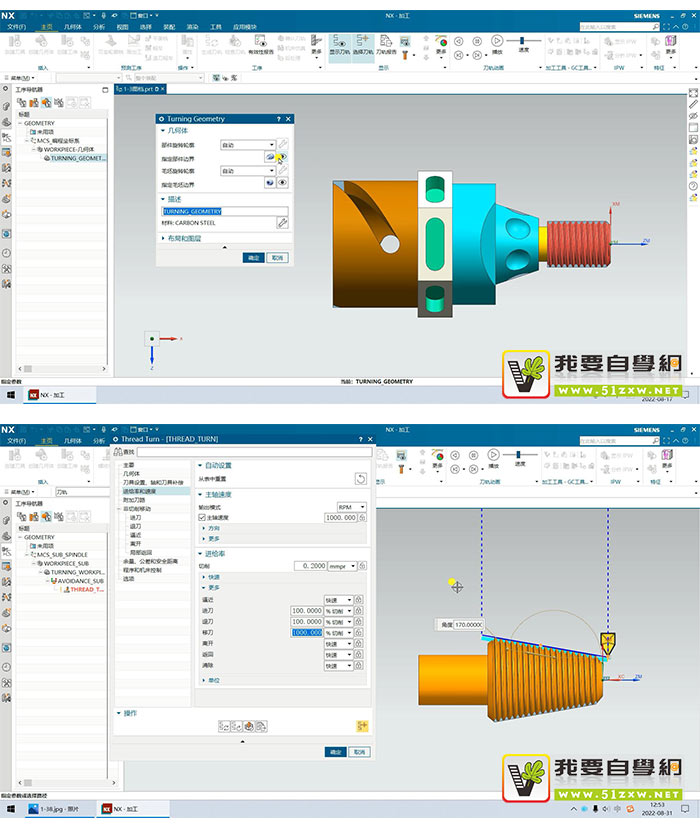Switch to 工具 ribbon tab in top window
Screen dimensions: 700x826
pyautogui.click(x=216, y=27)
